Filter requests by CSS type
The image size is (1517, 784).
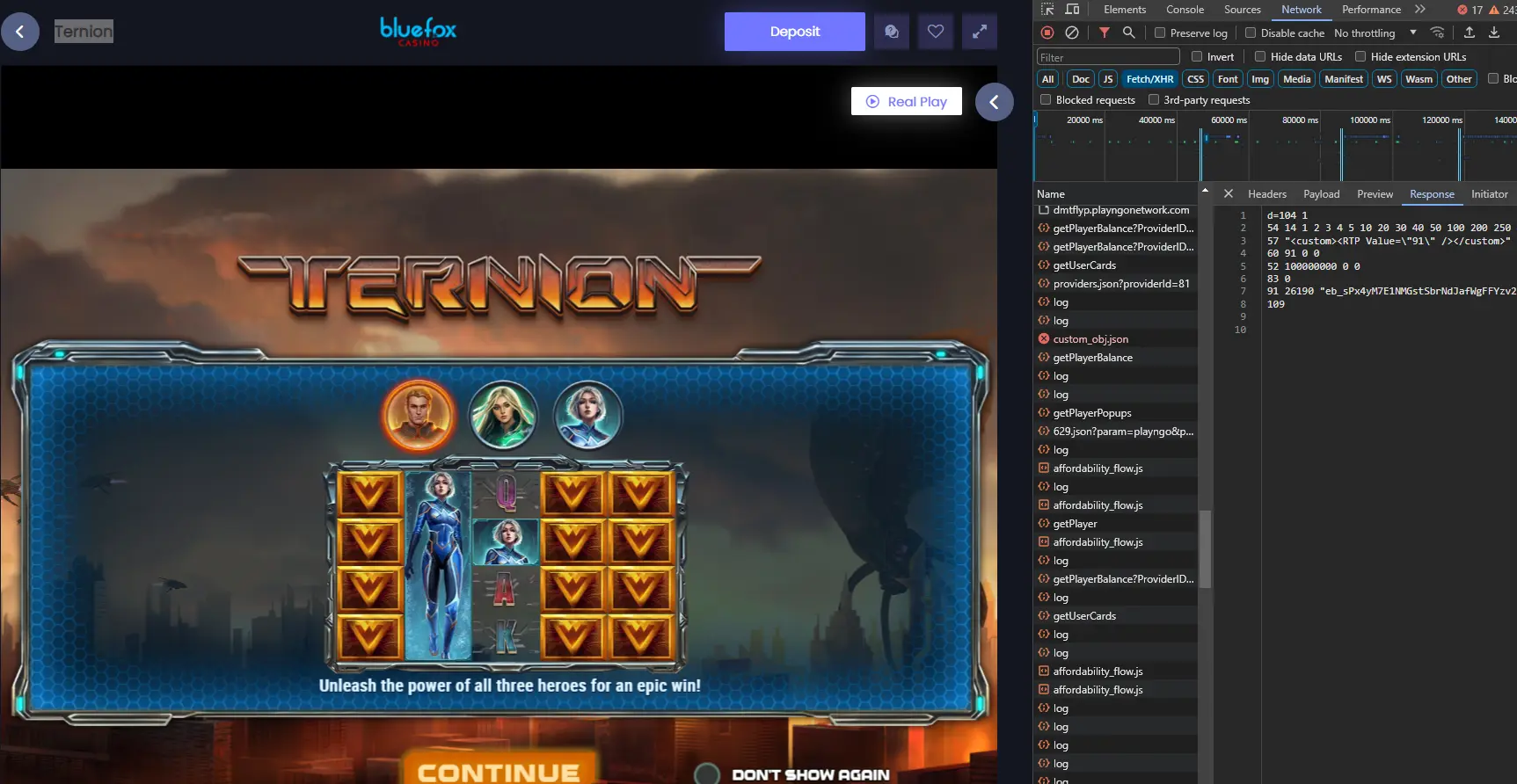(x=1195, y=79)
